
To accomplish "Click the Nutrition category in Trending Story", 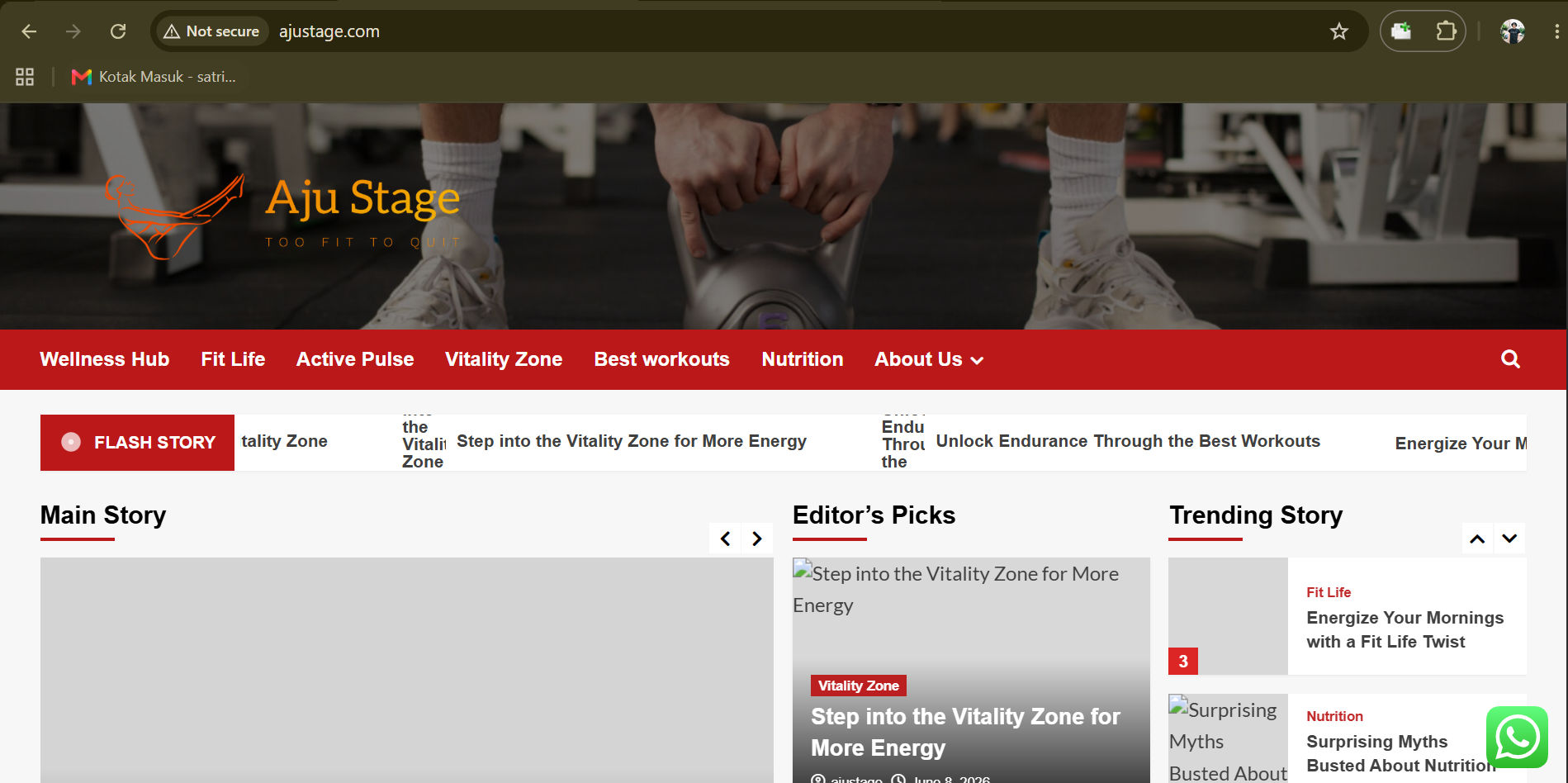I will point(1334,716).
